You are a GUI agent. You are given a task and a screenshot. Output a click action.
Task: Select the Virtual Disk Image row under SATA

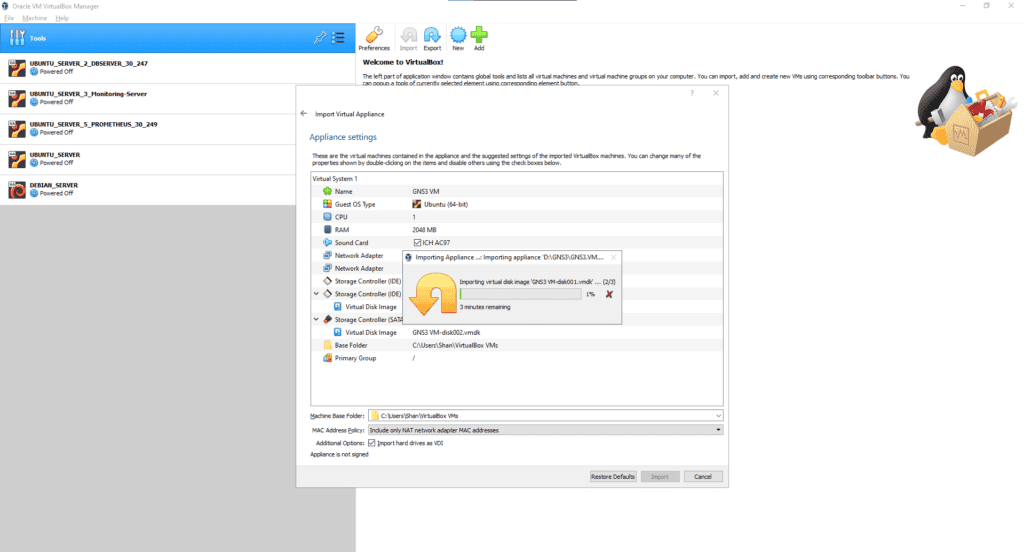(x=517, y=333)
